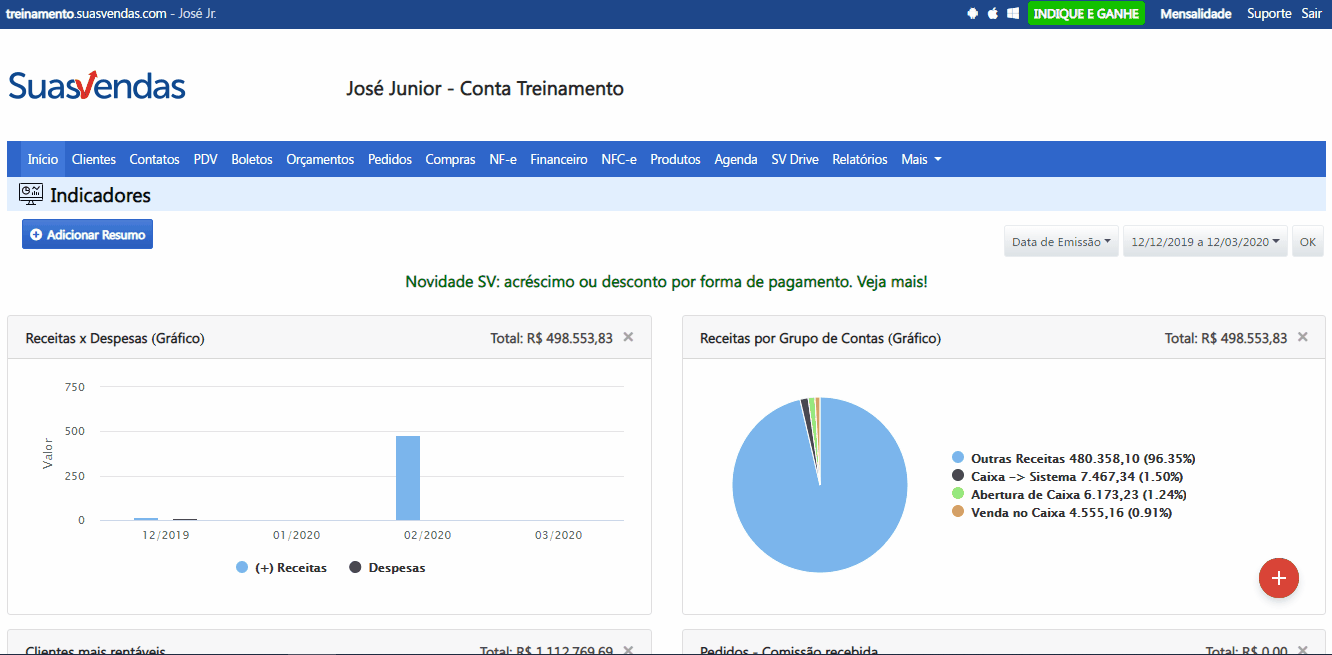Click the Indicadores monitor icon

coord(31,195)
